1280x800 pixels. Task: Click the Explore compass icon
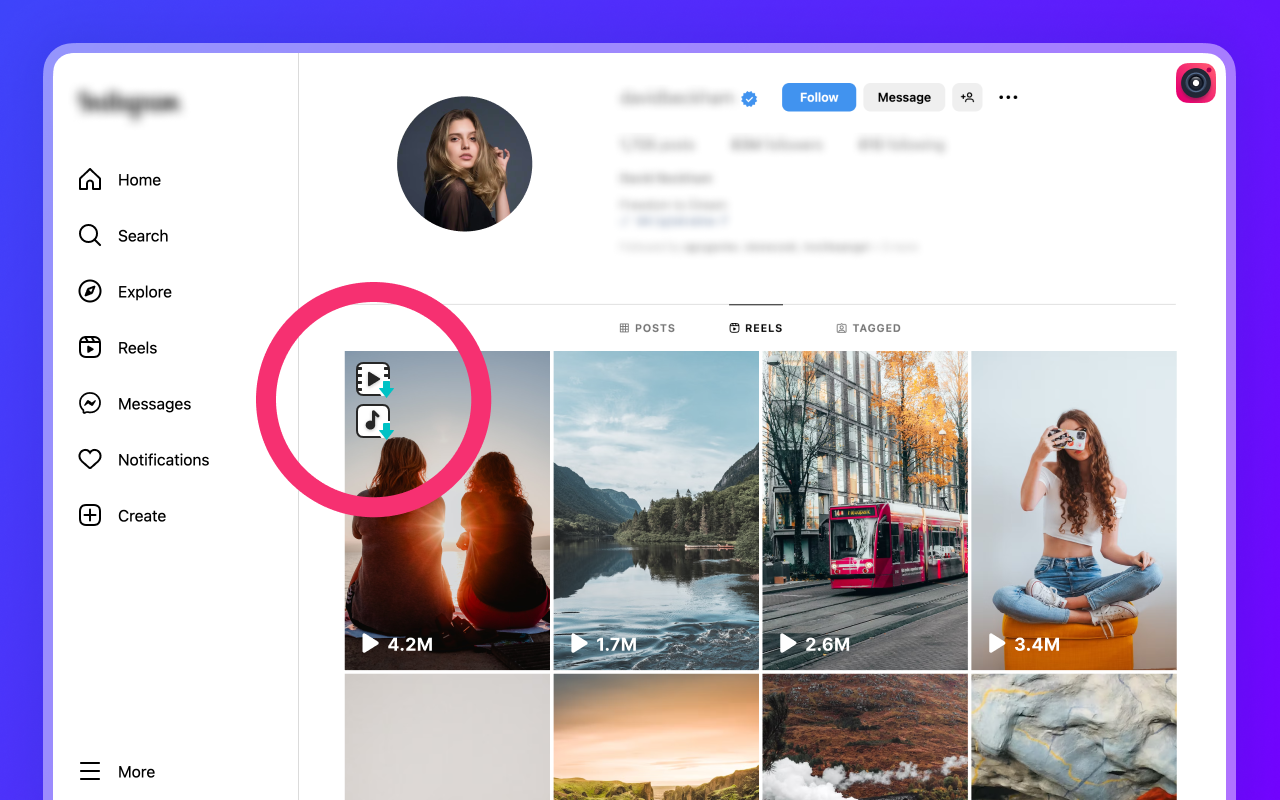point(90,292)
